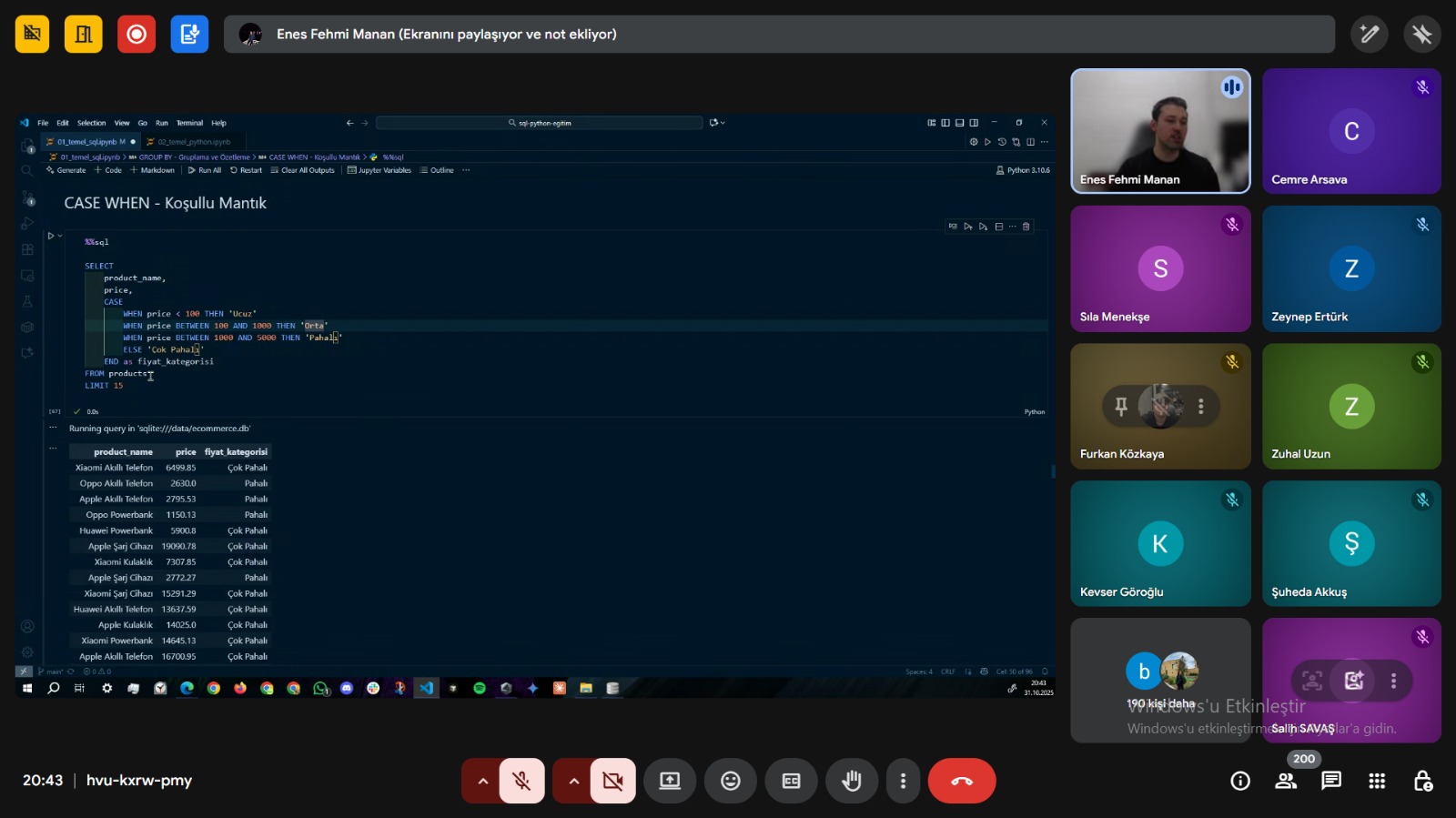Open the activities grid icon

(x=1377, y=781)
